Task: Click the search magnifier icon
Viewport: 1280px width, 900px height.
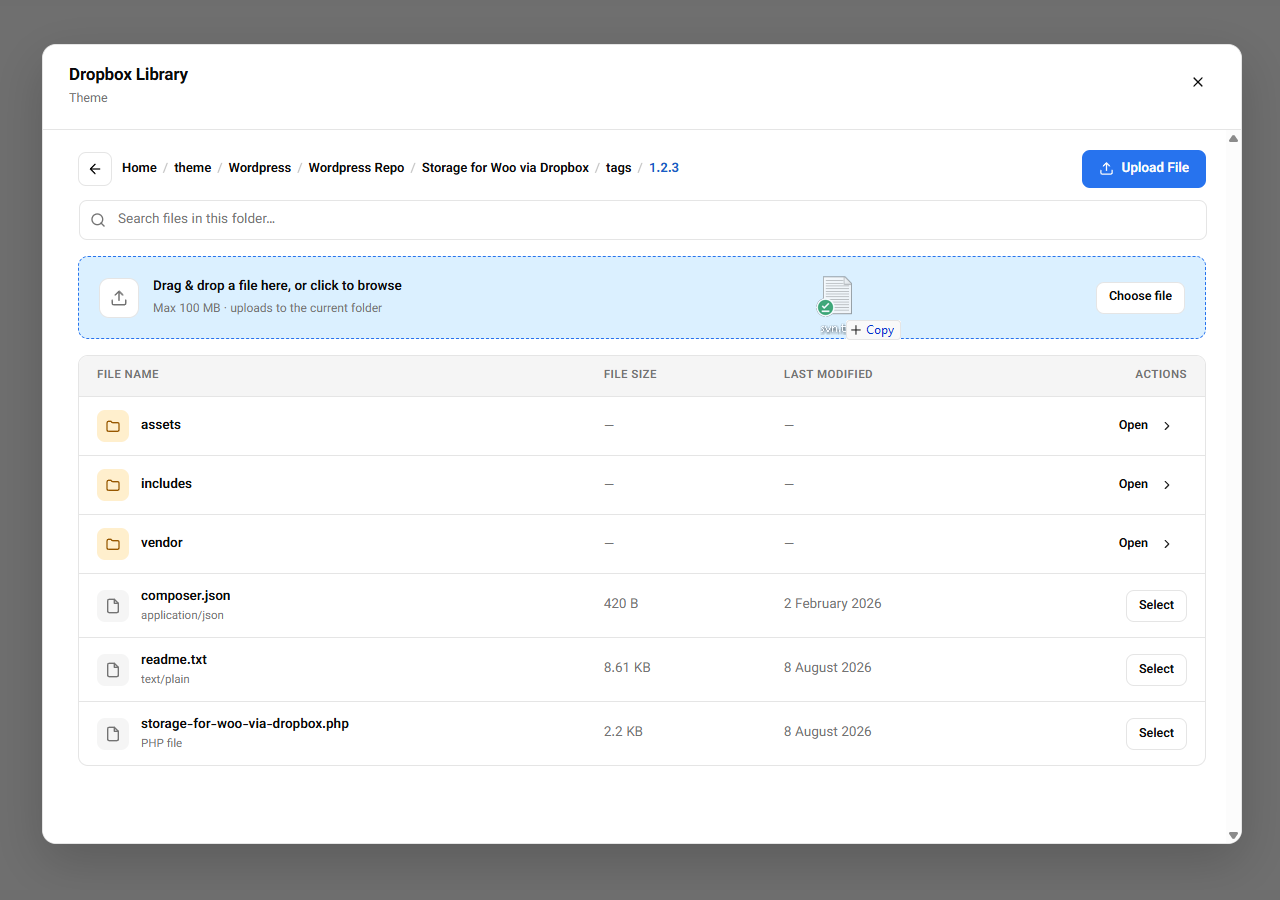Action: (98, 220)
